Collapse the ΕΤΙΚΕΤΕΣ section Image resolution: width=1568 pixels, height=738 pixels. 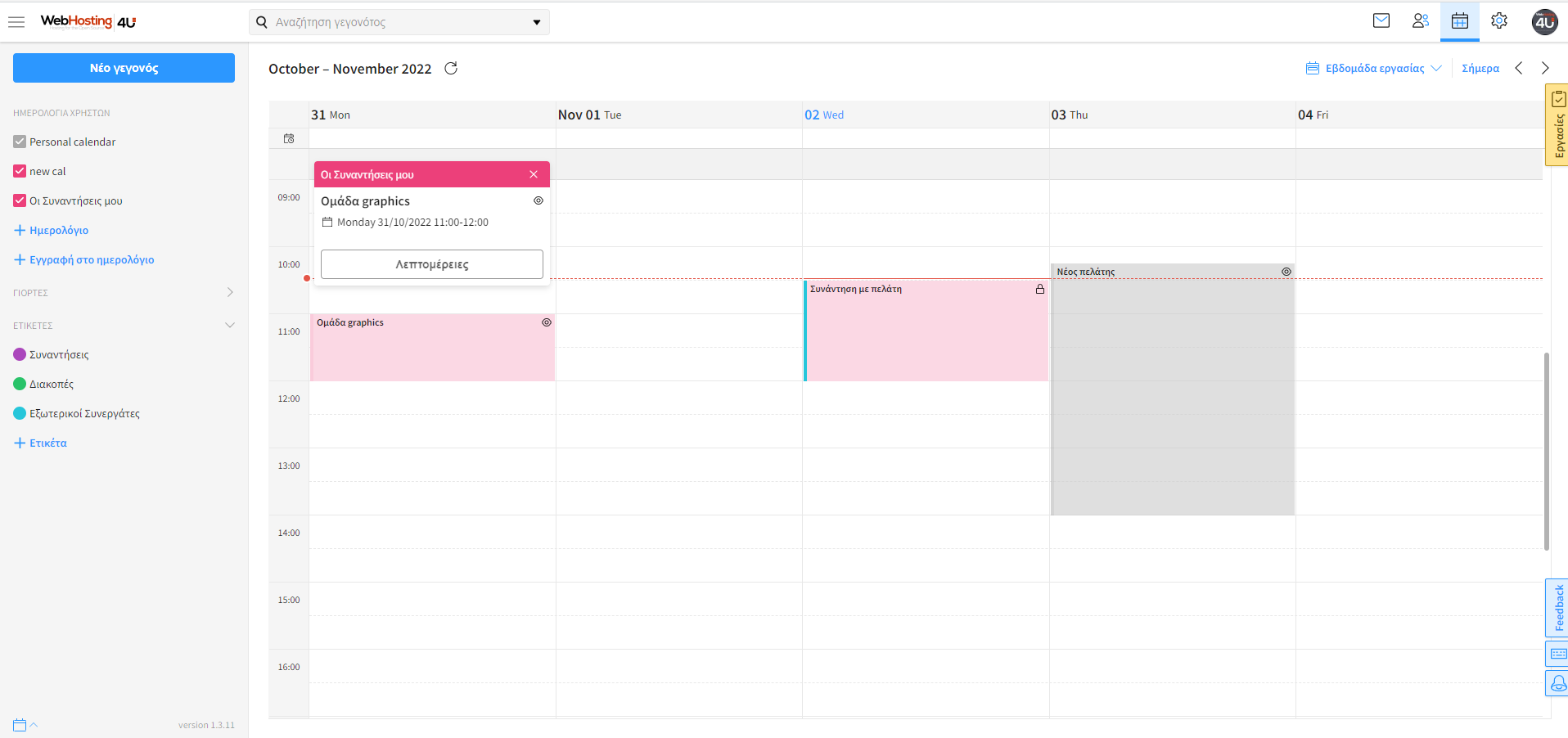(230, 325)
